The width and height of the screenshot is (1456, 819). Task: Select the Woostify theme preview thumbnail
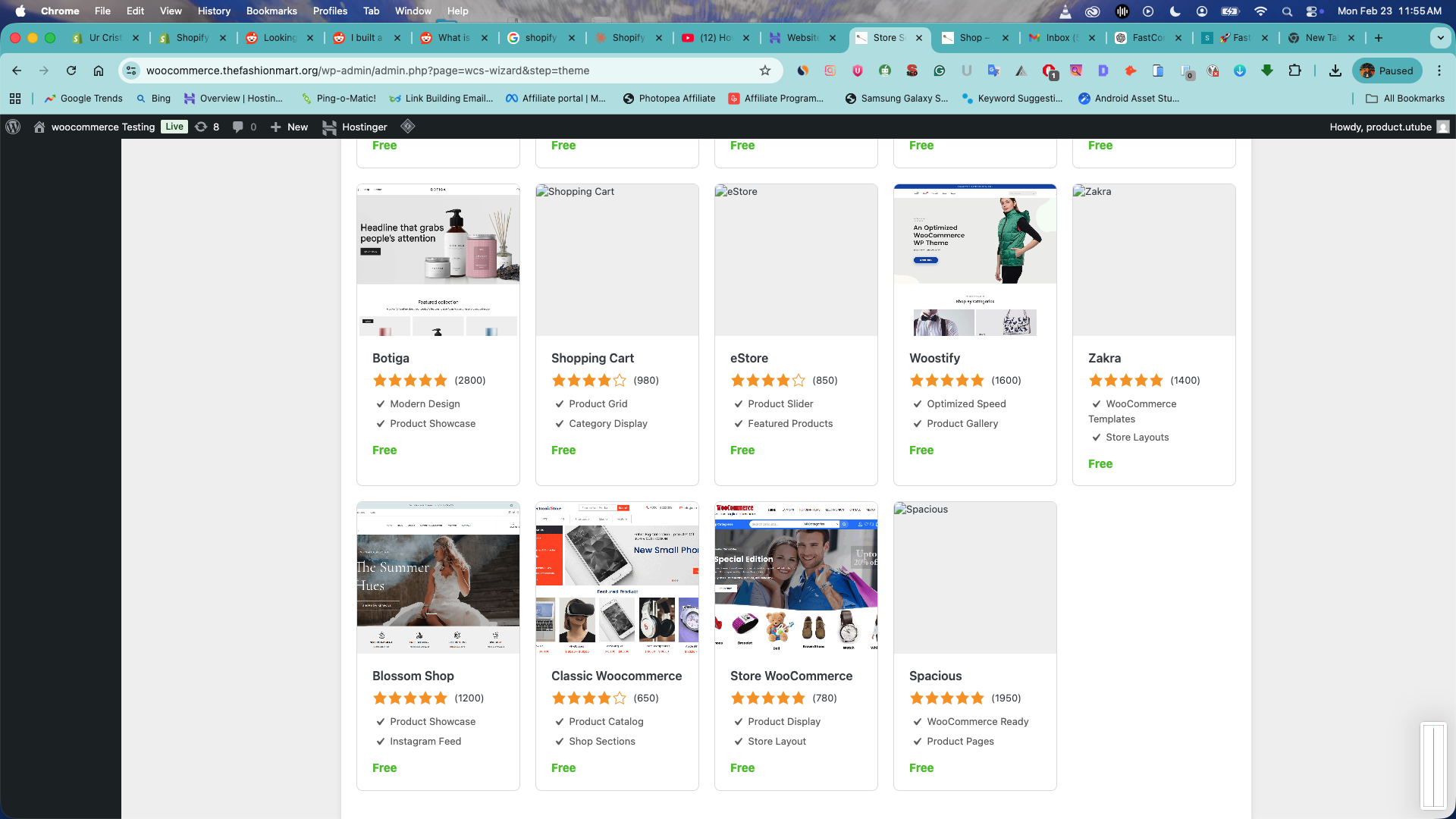tap(974, 259)
